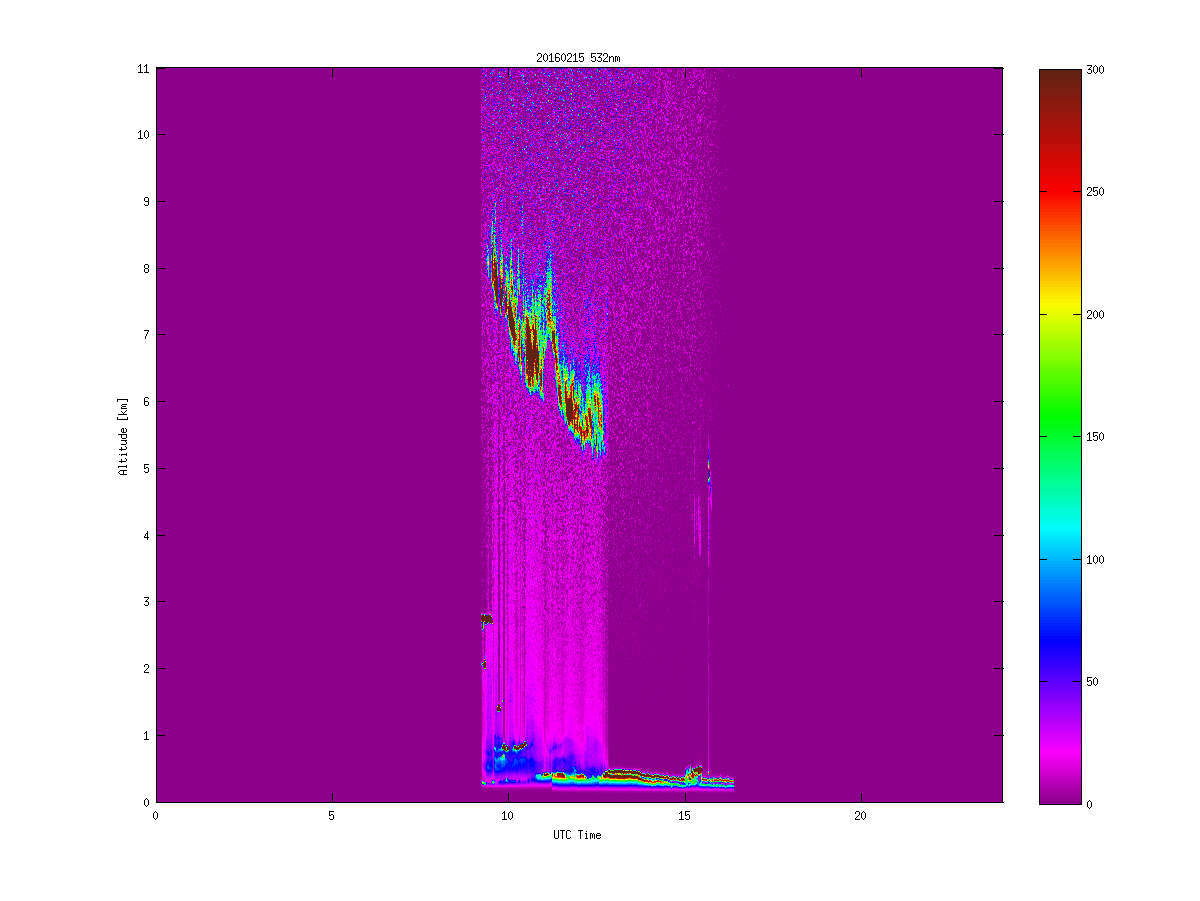Click the color bar gradient scale
1200x901 pixels.
(x=1059, y=436)
